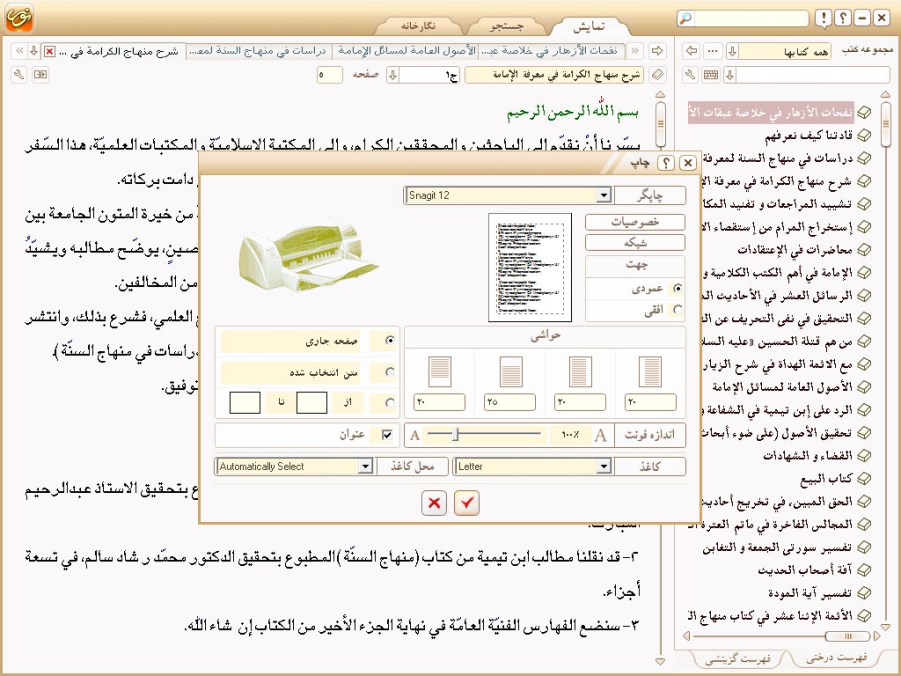Click the از (from) page field
The height and width of the screenshot is (676, 901).
point(311,402)
